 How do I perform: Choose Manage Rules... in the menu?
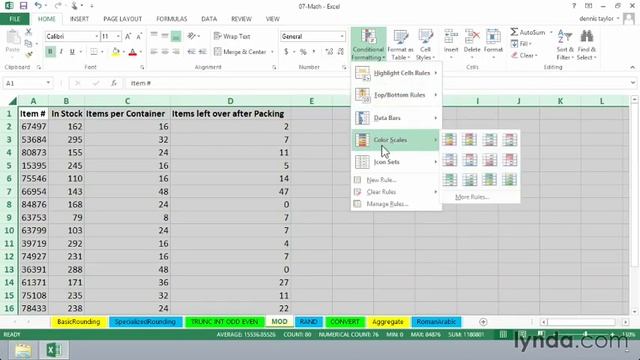396,204
